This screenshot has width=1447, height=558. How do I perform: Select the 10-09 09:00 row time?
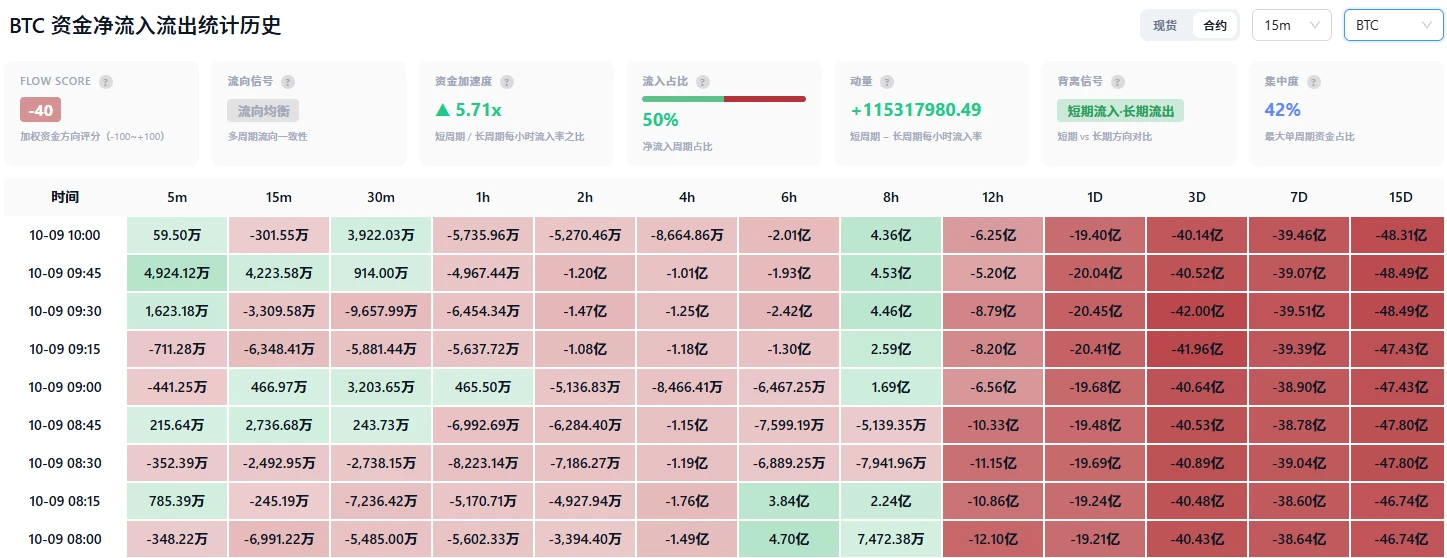(65, 387)
